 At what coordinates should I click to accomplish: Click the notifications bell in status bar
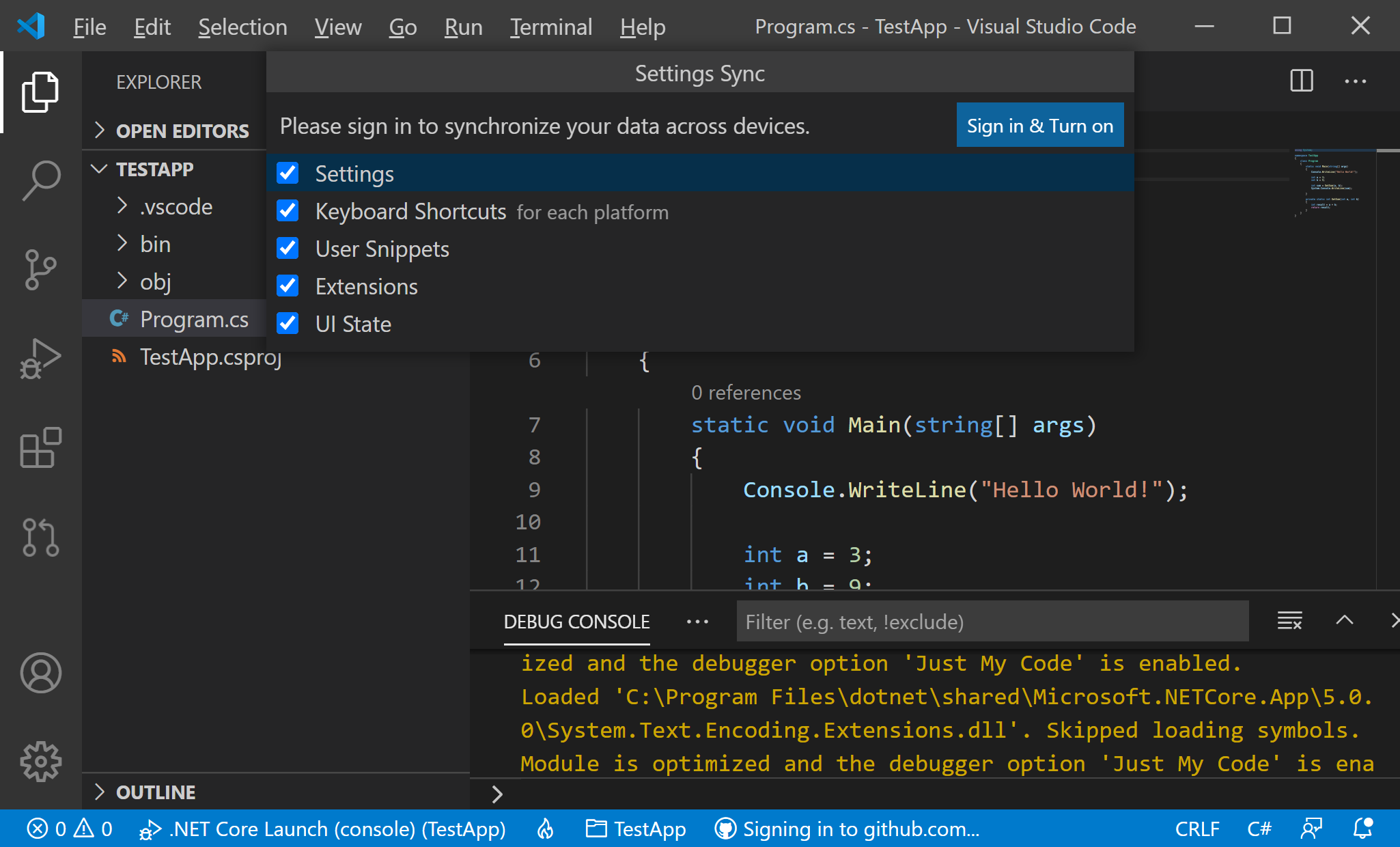[1362, 829]
